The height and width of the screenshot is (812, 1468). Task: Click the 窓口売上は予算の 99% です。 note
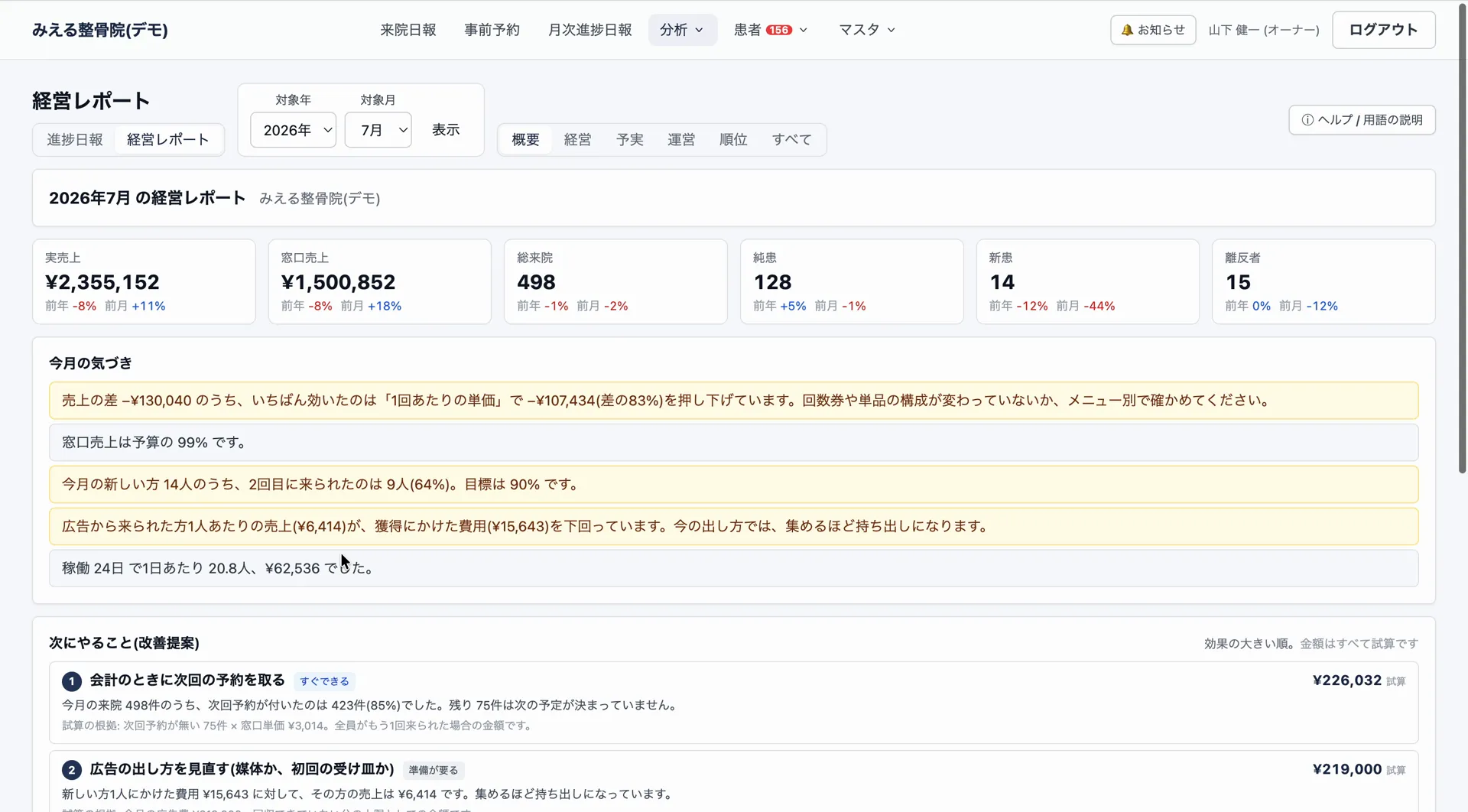click(734, 443)
